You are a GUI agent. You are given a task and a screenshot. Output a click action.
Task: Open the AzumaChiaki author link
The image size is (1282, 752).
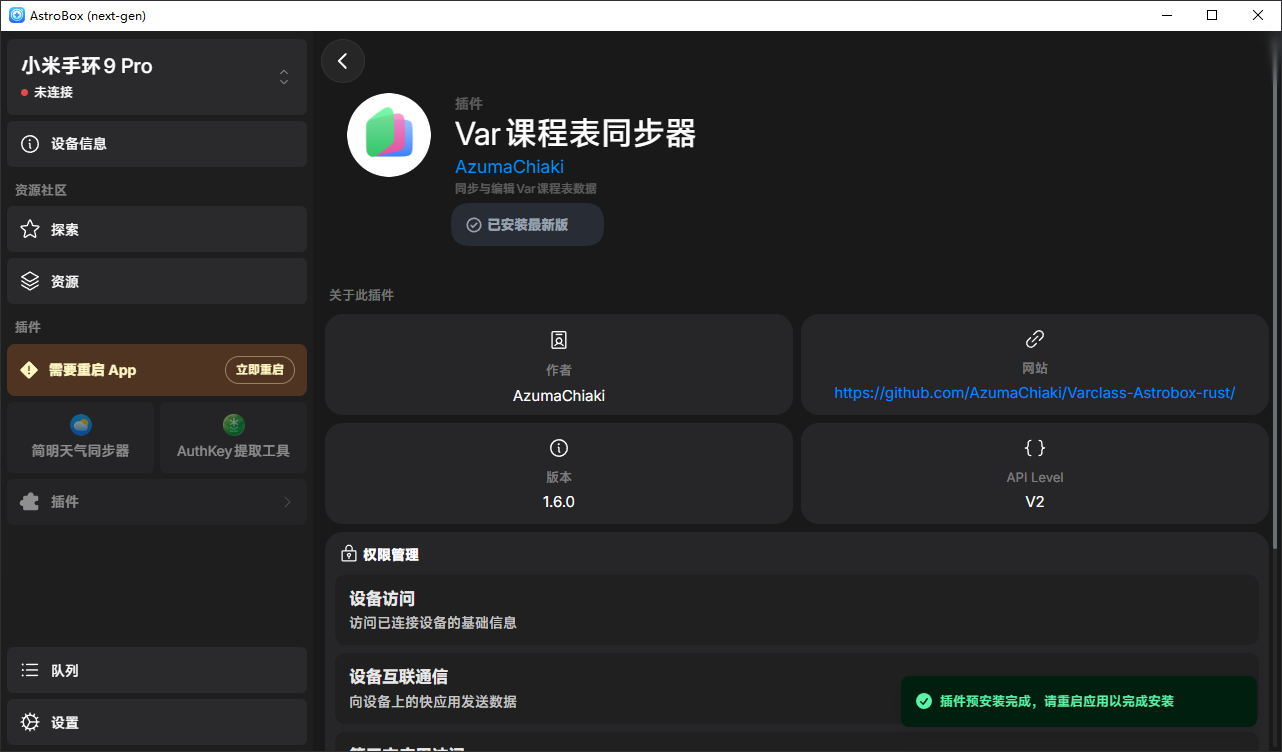(x=510, y=166)
